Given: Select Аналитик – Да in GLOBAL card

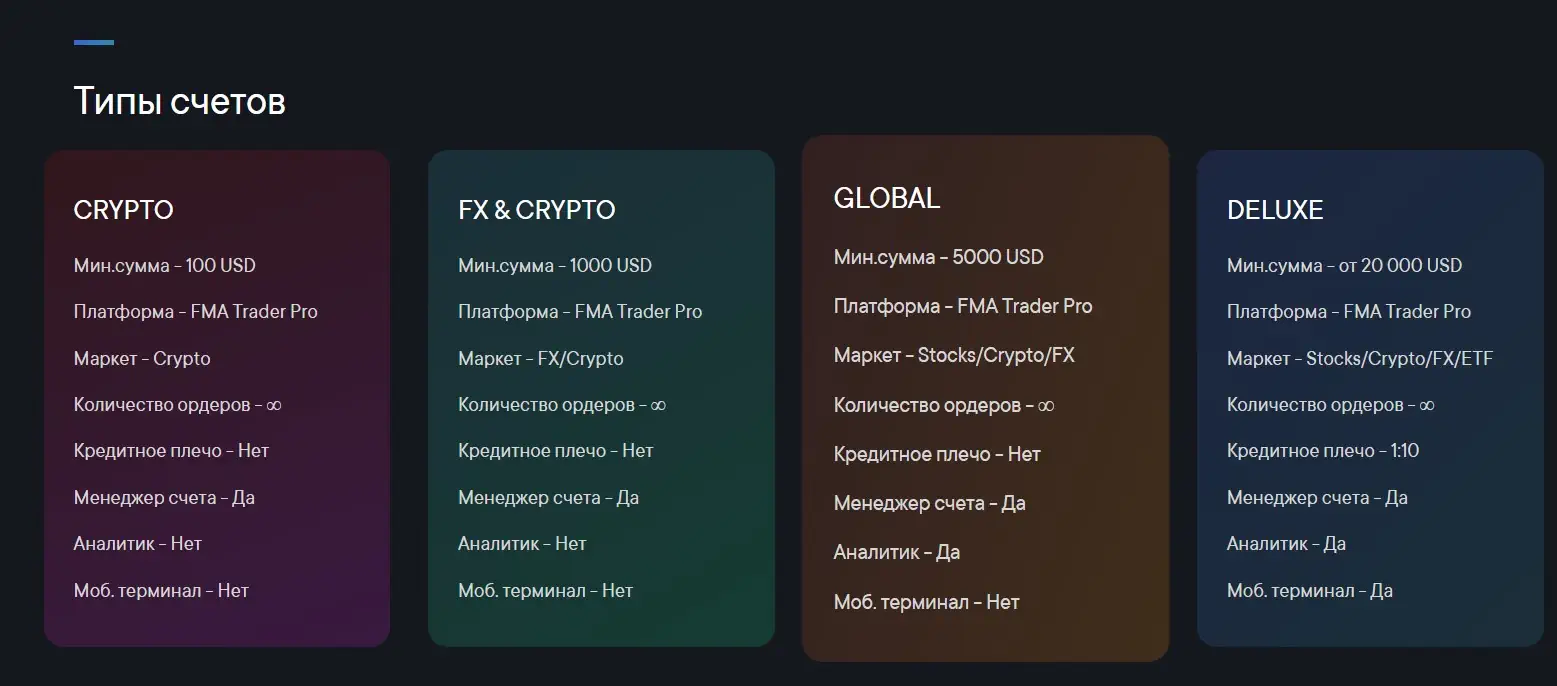Looking at the screenshot, I should [x=897, y=552].
